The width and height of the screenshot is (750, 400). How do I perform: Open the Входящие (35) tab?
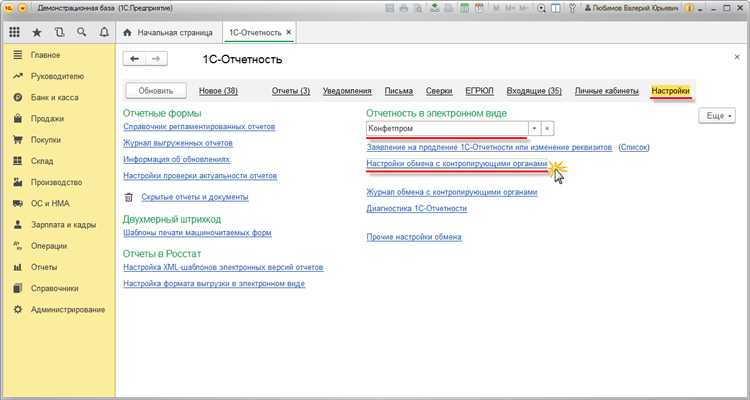tap(534, 91)
